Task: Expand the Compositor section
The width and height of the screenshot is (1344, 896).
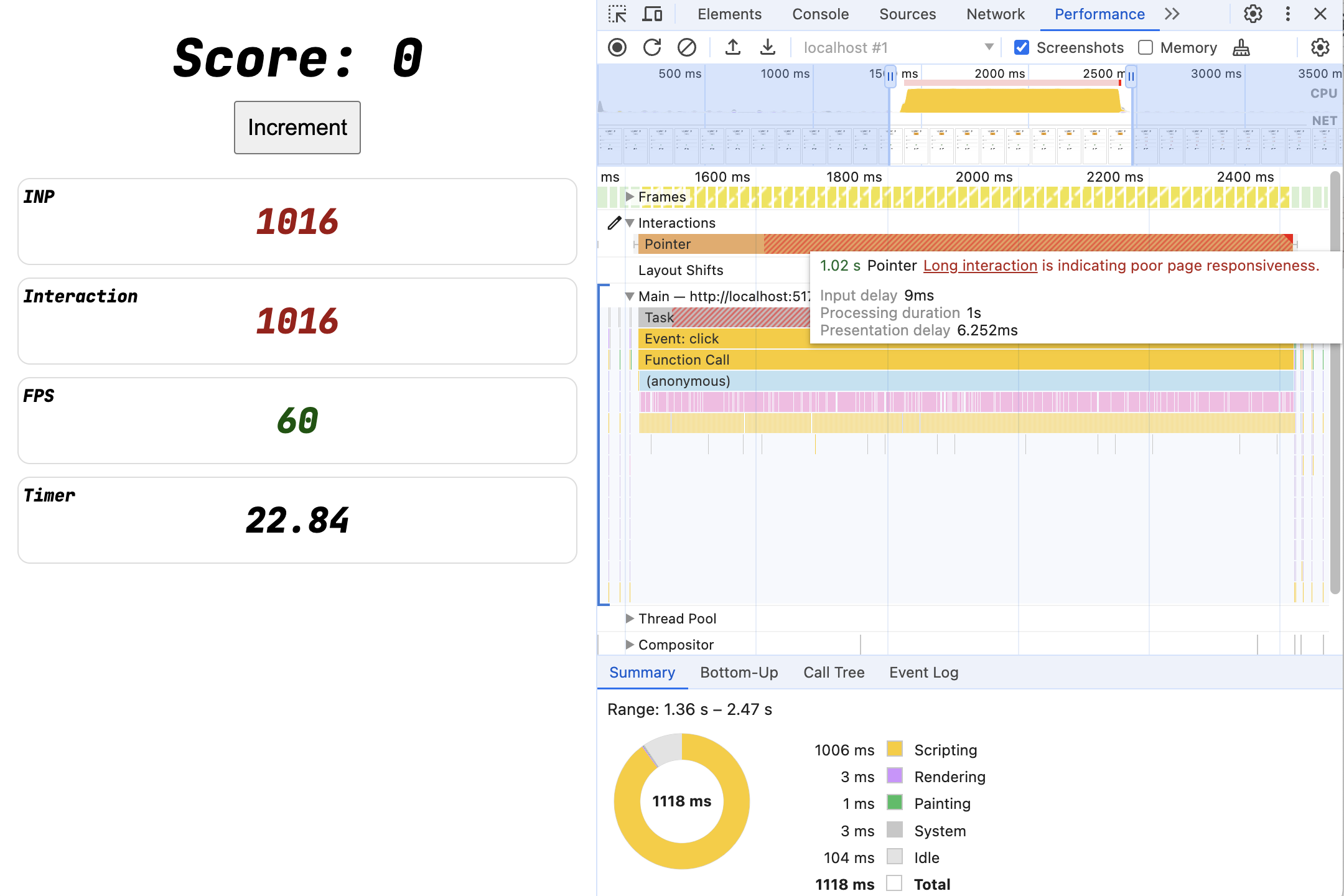Action: tap(628, 644)
